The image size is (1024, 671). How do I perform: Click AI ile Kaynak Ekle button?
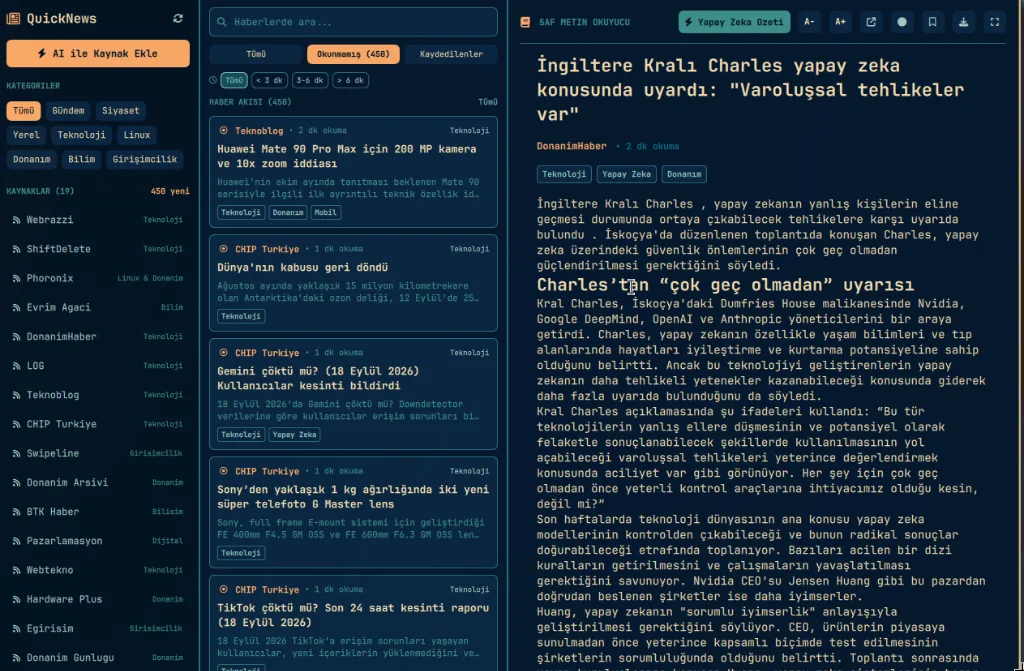[98, 54]
